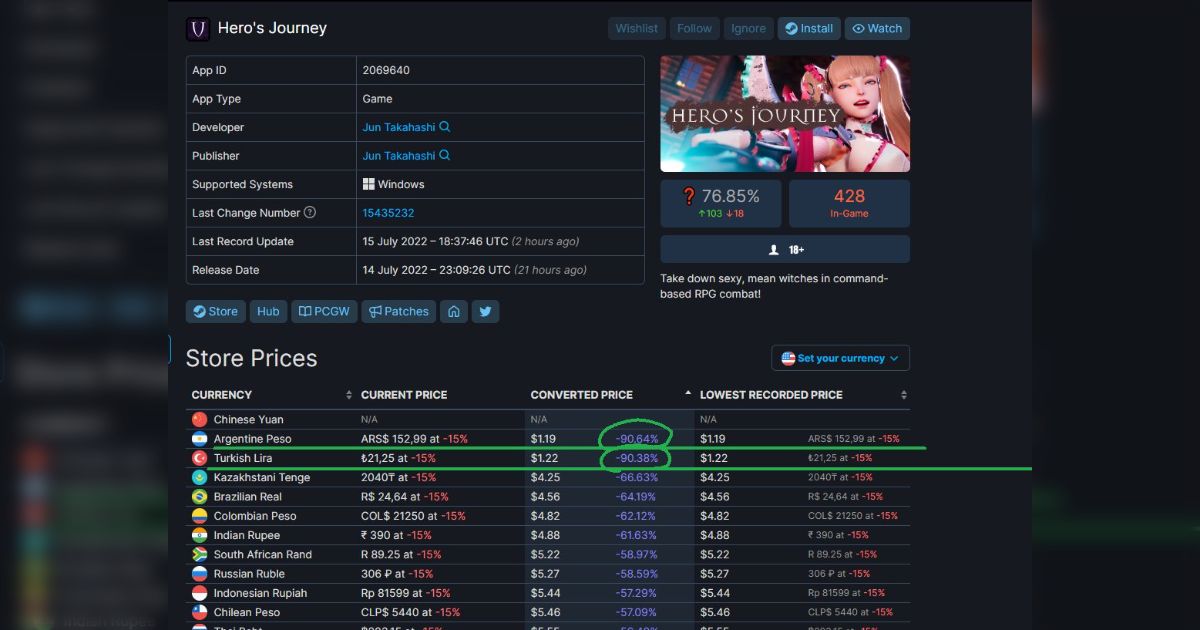Viewport: 1200px width, 630px height.
Task: Expand the Set your currency dropdown
Action: pyautogui.click(x=840, y=358)
